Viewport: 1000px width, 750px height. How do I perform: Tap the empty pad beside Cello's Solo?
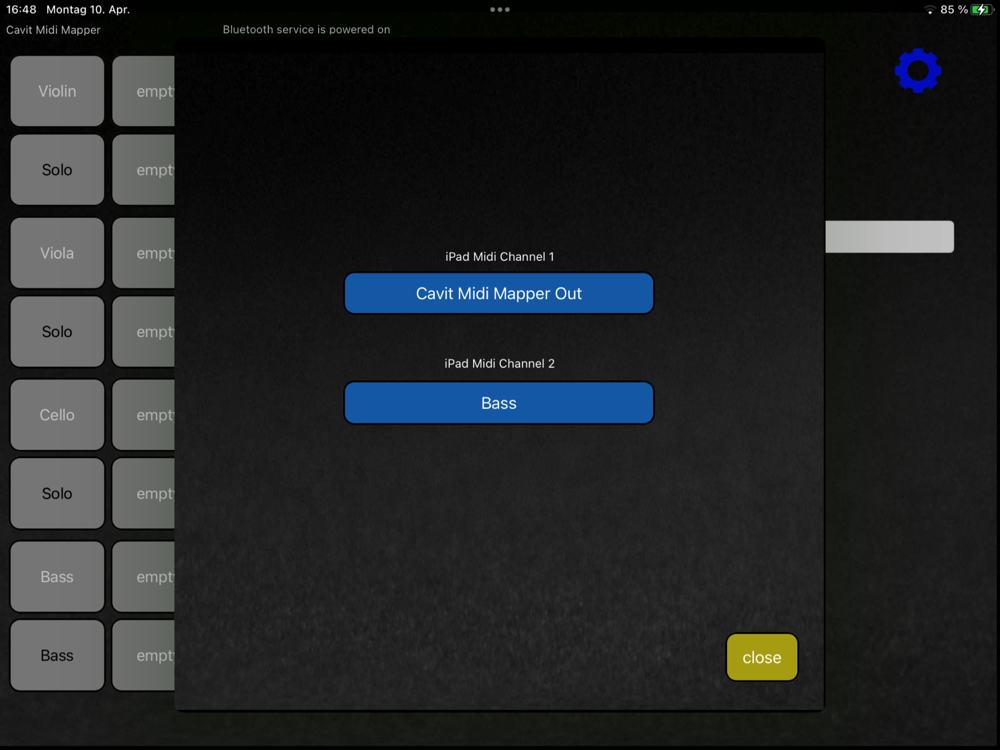(143, 494)
